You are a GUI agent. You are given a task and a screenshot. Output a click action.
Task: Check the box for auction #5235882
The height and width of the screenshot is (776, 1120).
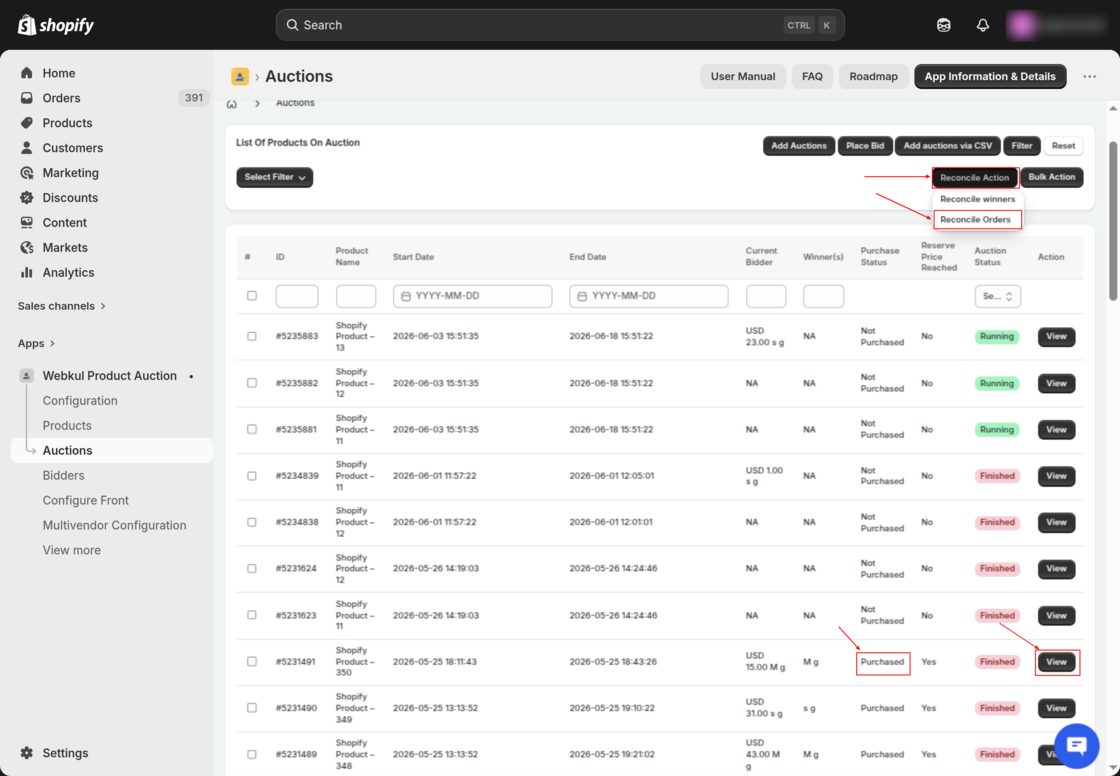point(251,383)
